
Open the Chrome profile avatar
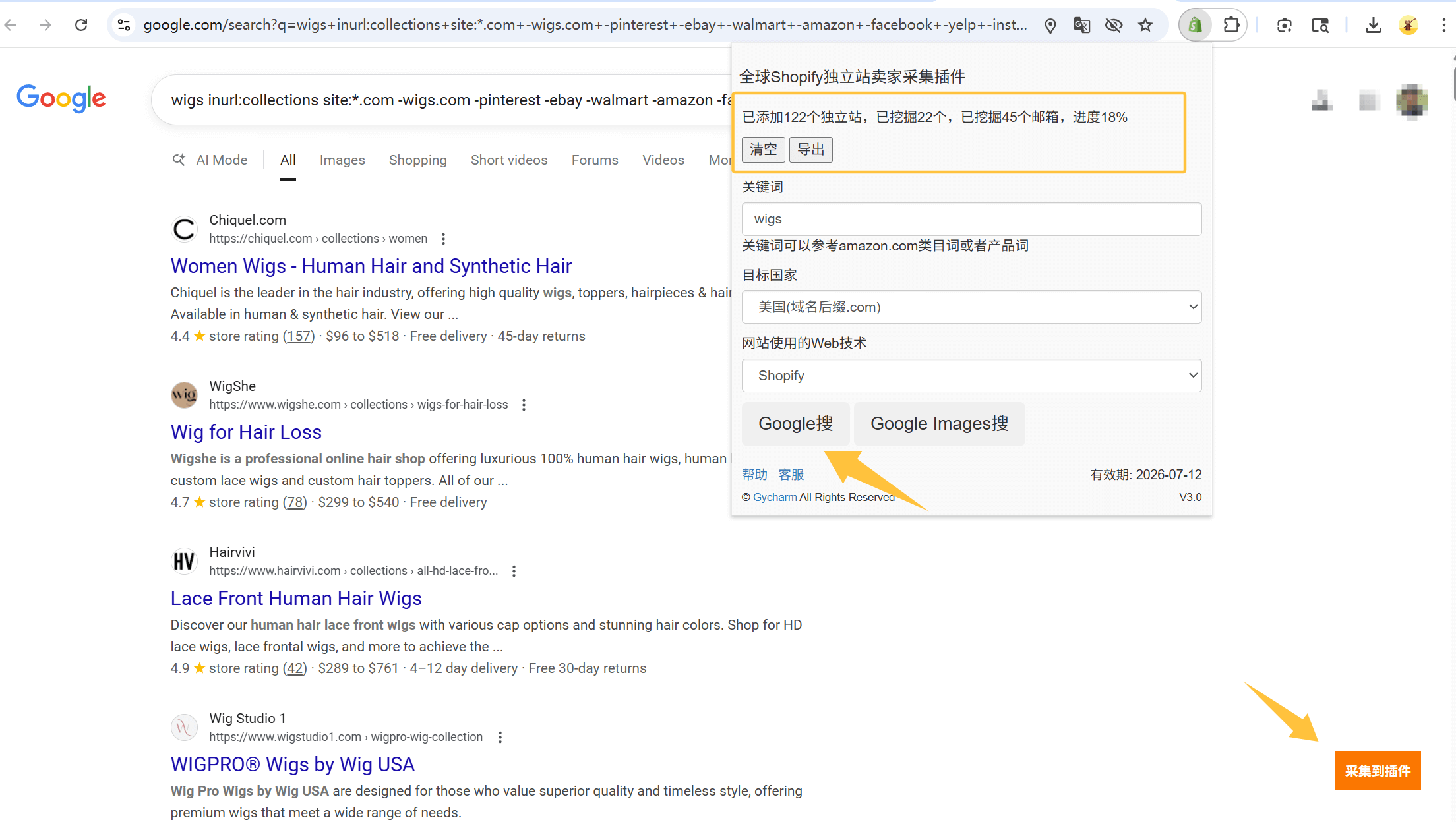pyautogui.click(x=1409, y=25)
